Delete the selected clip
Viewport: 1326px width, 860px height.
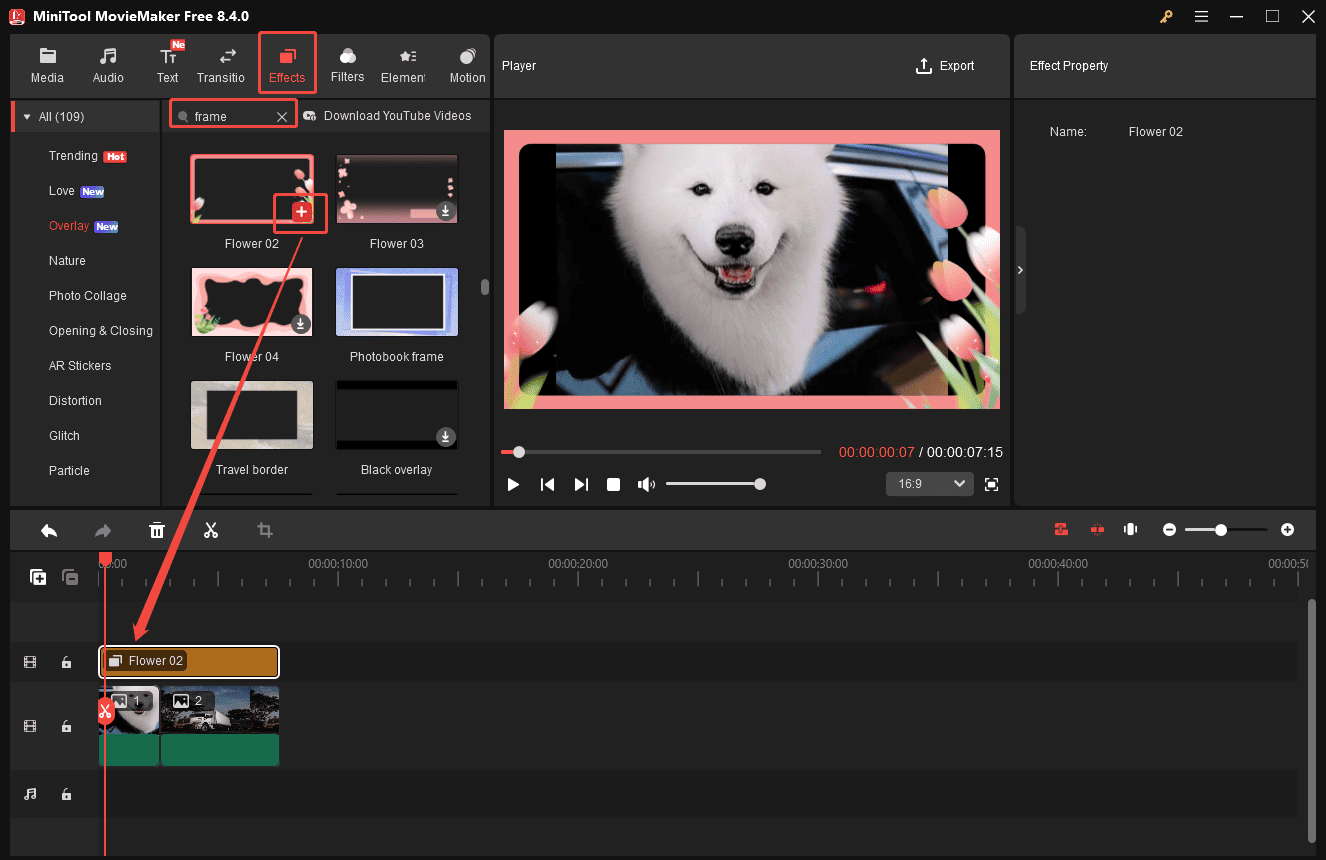pos(157,530)
